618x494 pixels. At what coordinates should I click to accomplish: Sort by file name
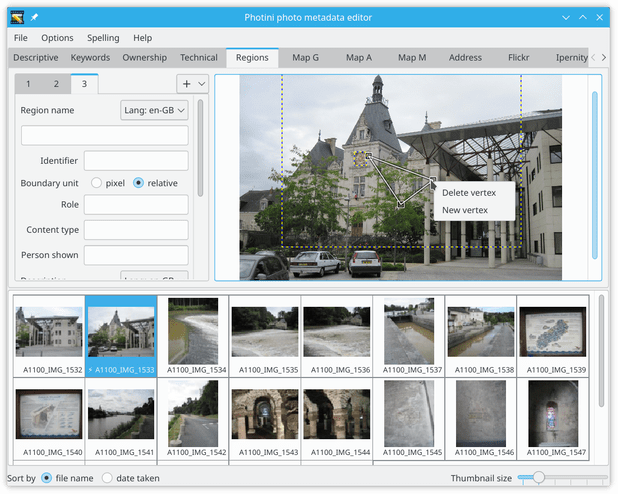tap(47, 478)
